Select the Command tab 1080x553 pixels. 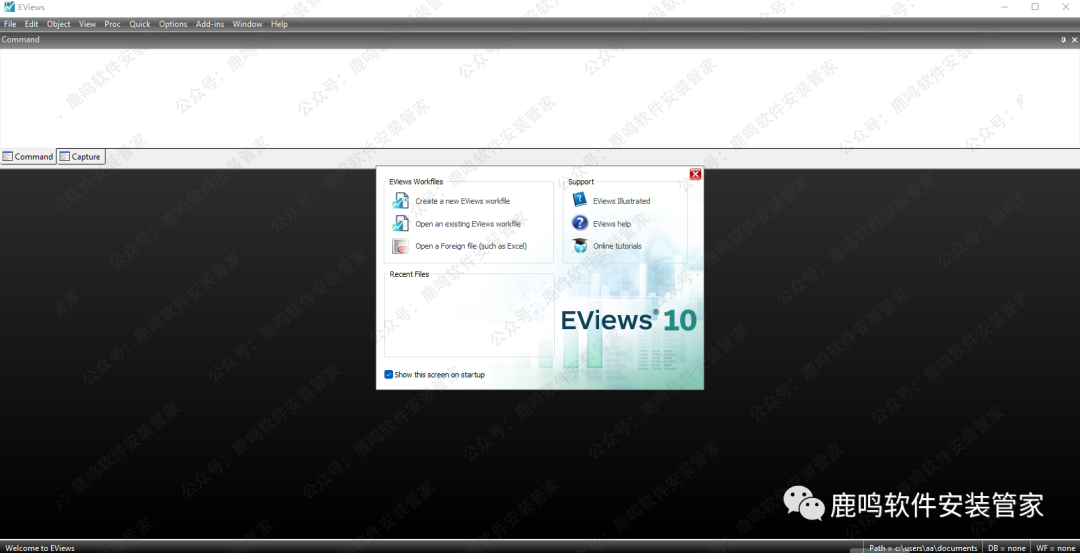coord(28,157)
